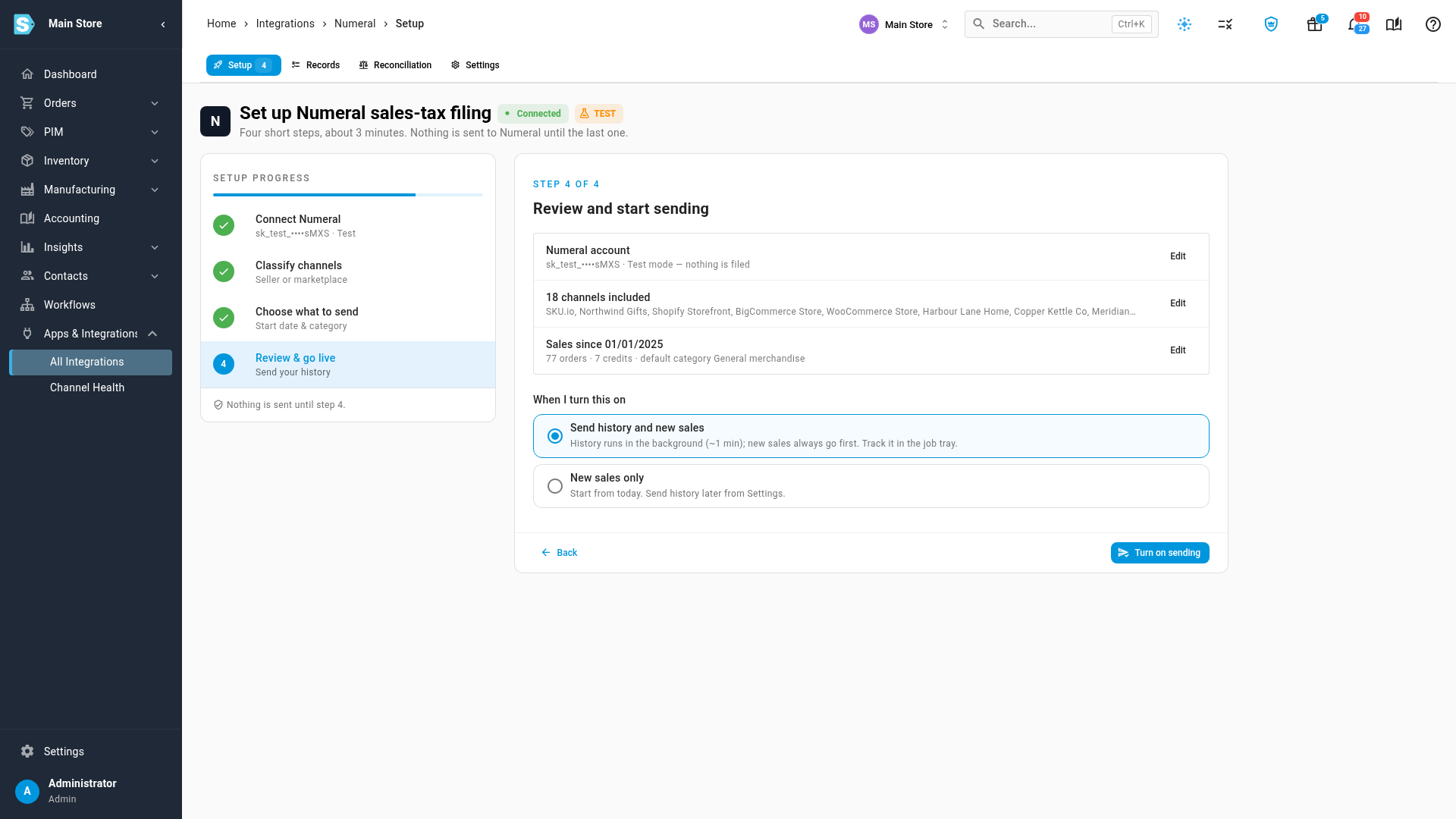Switch to the Records tab

click(315, 65)
